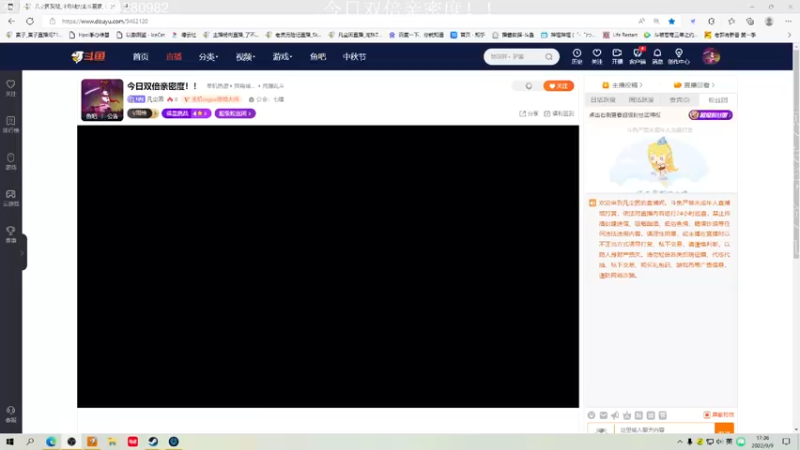
Task: Expand the bookmarks bar overflow chevron
Action: pos(789,35)
